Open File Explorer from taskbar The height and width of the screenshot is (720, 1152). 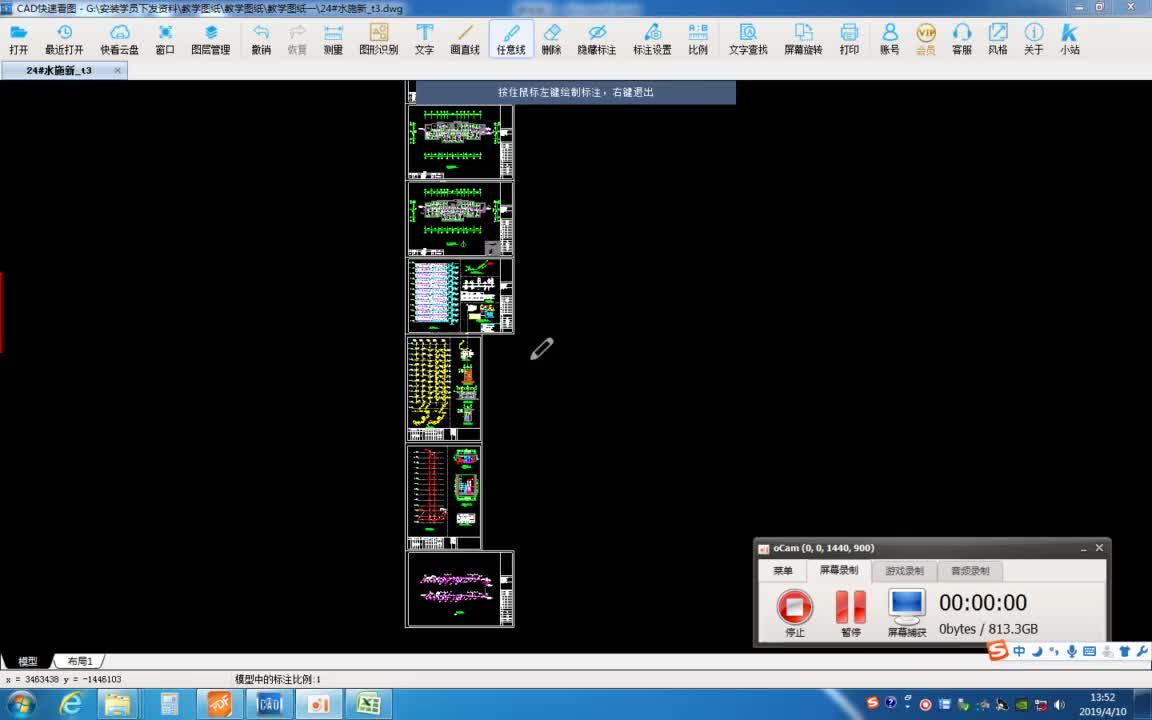click(118, 705)
